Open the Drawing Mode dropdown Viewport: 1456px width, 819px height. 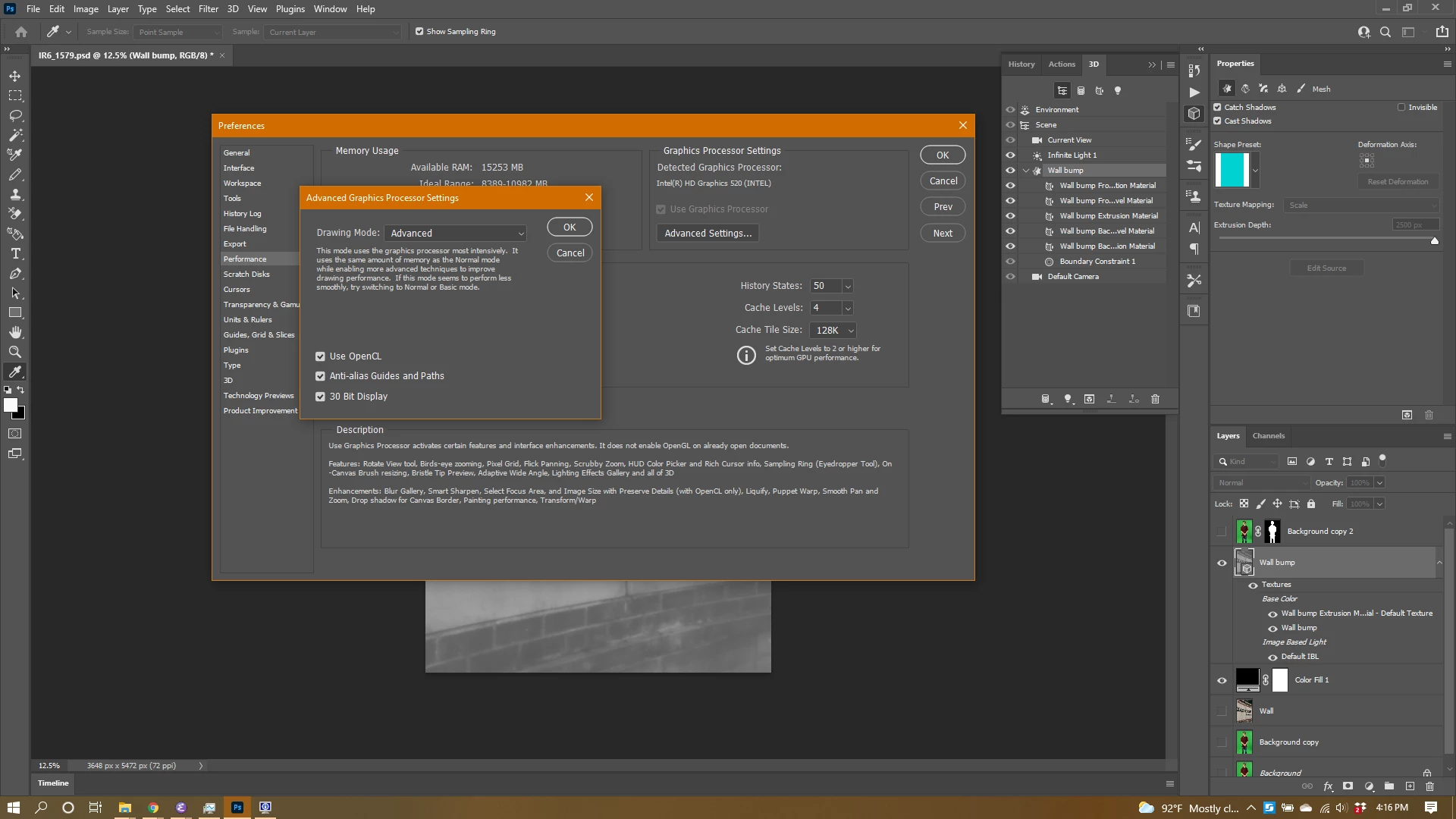click(455, 234)
